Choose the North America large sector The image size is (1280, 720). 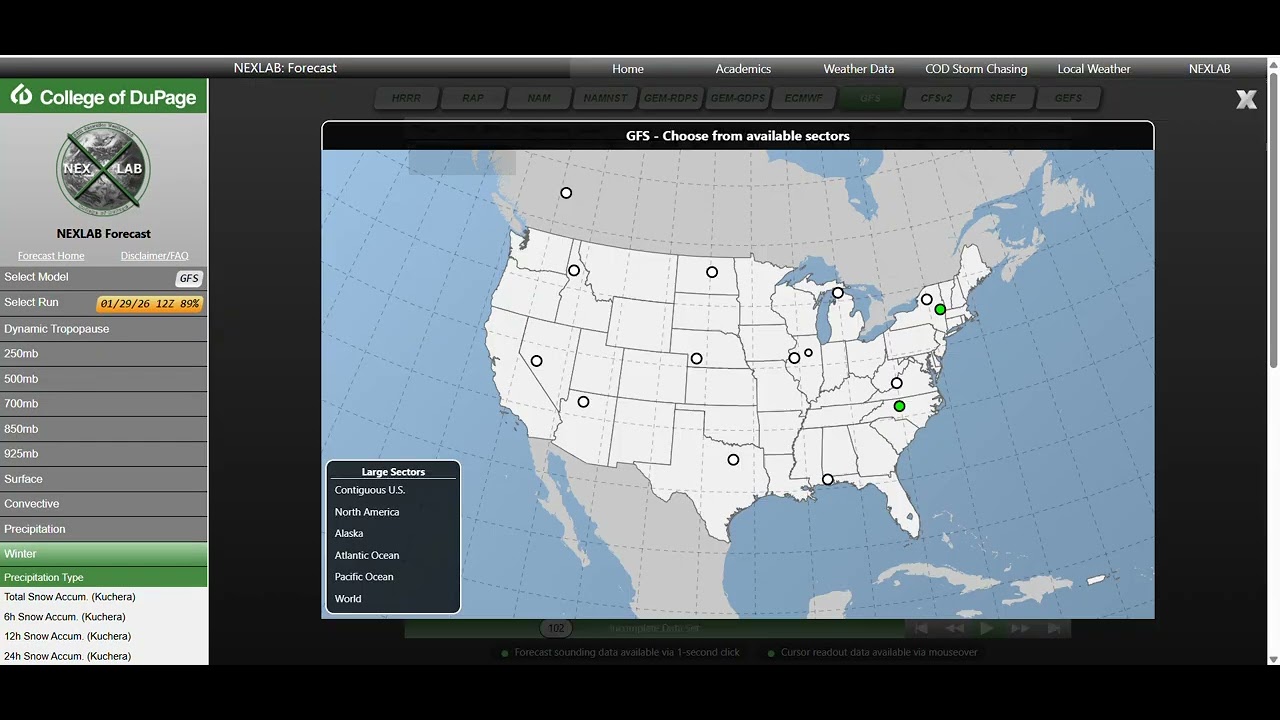tap(367, 512)
